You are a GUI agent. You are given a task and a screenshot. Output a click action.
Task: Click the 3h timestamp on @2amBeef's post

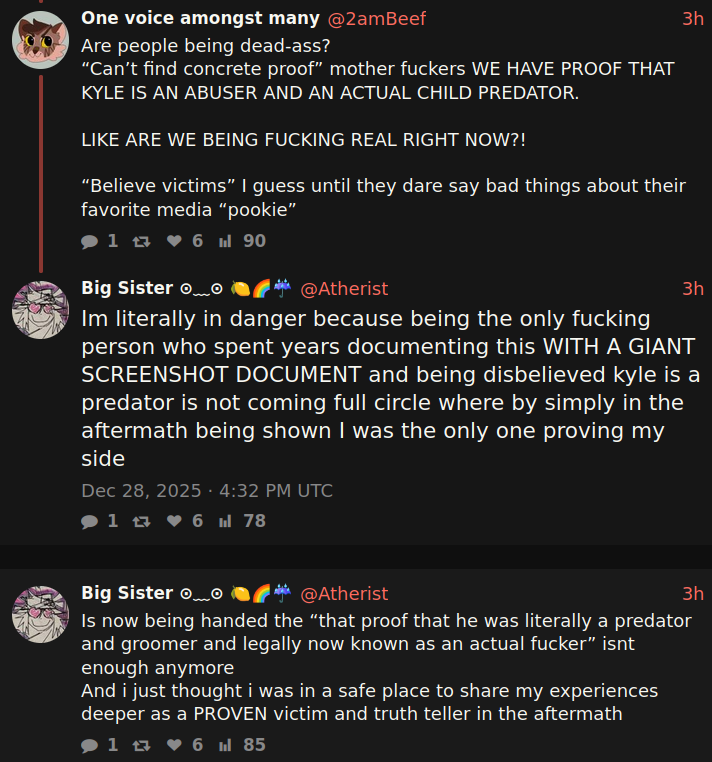693,19
